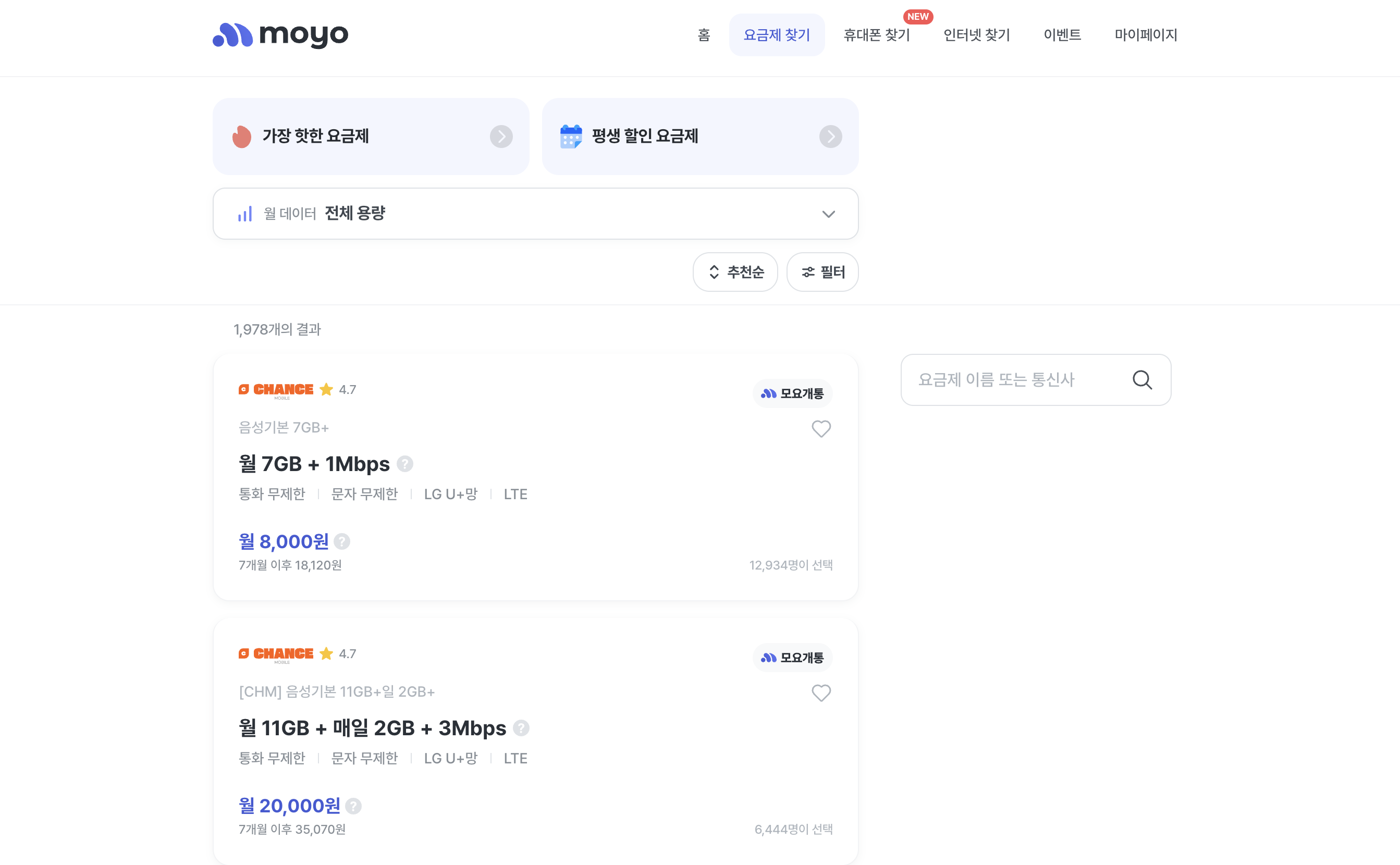Open 마이페이지 from navigation
Screen dimensions: 1400x865
coord(1146,35)
